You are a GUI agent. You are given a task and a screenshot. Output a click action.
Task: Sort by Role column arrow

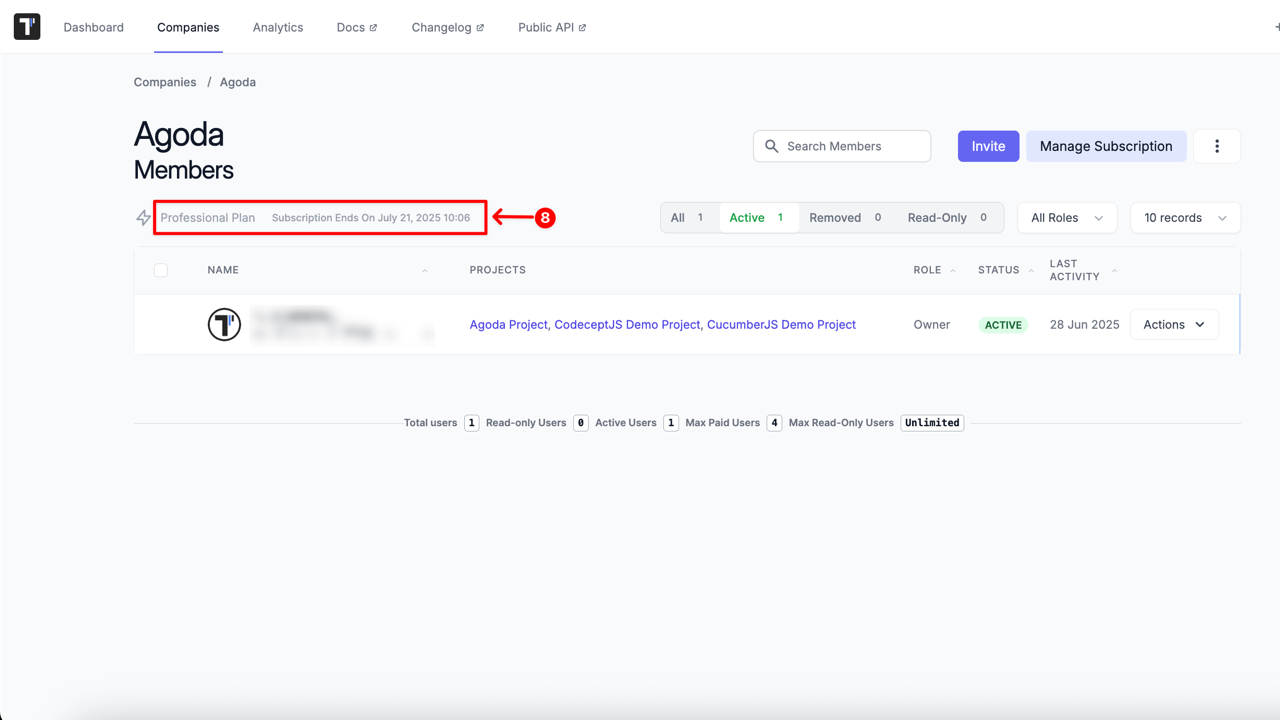953,271
